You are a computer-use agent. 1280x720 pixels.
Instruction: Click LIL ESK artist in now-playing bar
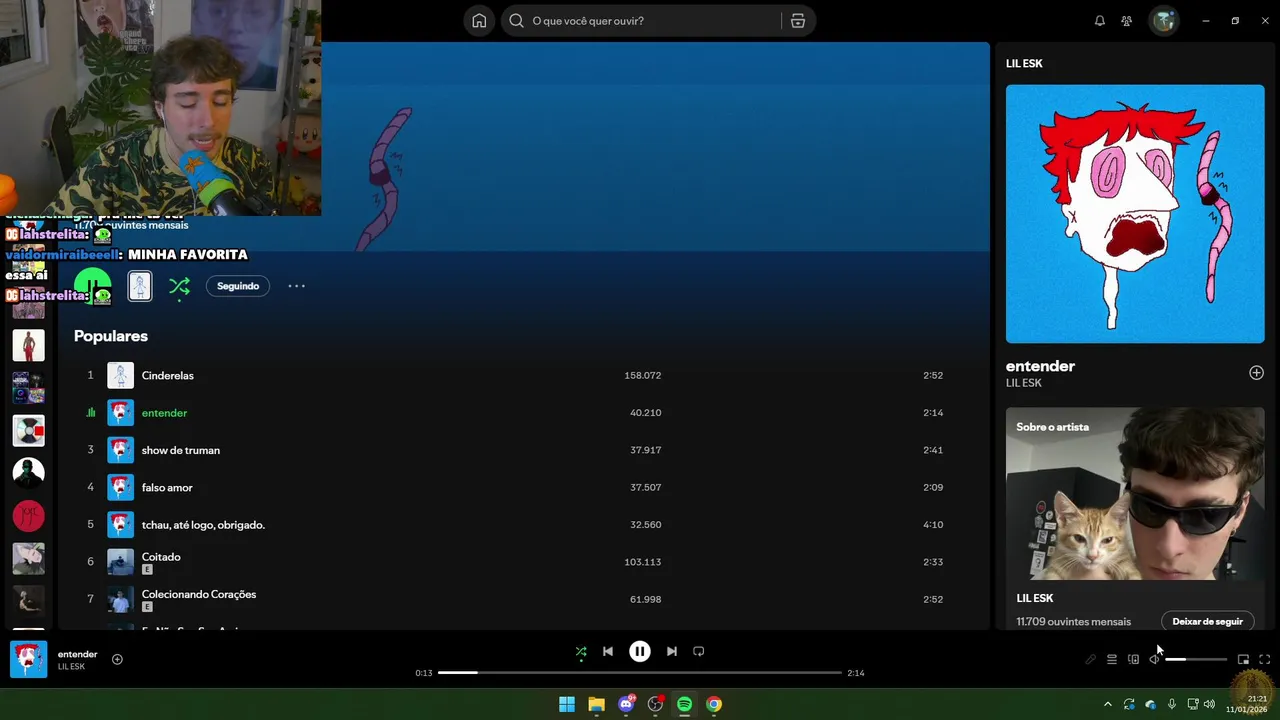tap(71, 667)
